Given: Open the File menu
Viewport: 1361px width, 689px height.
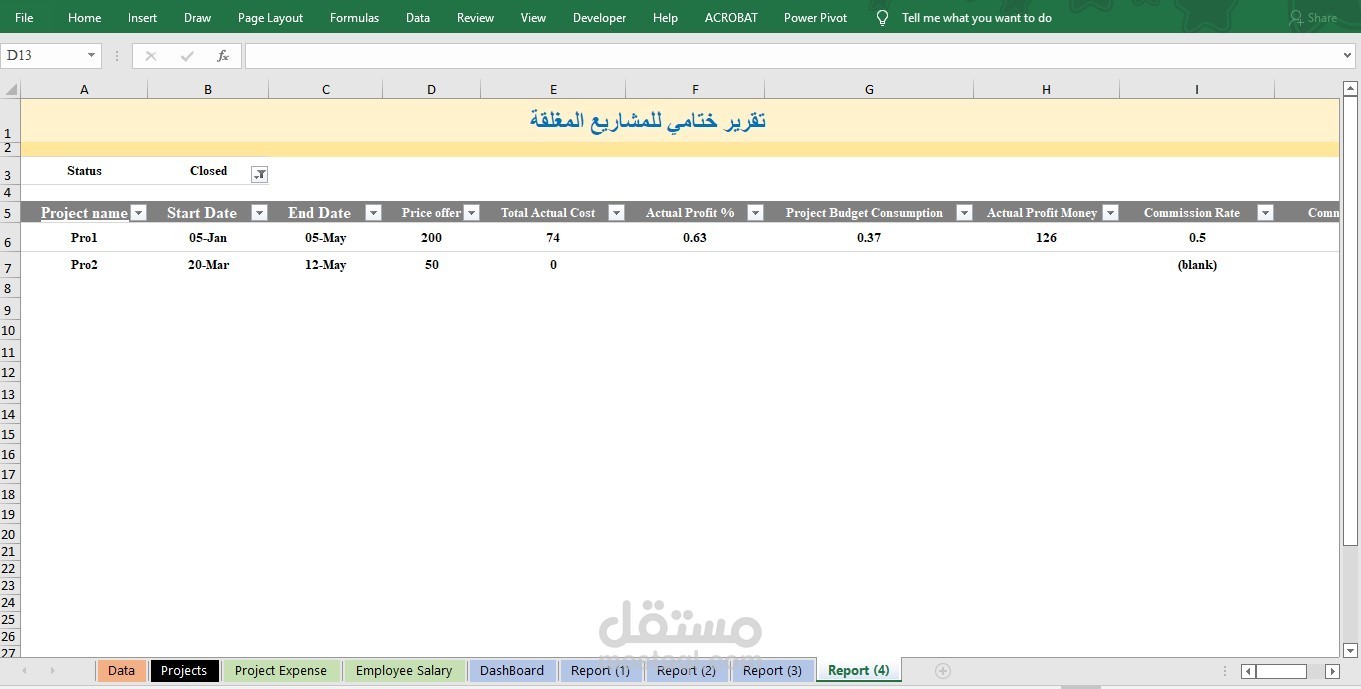Looking at the screenshot, I should pyautogui.click(x=24, y=18).
